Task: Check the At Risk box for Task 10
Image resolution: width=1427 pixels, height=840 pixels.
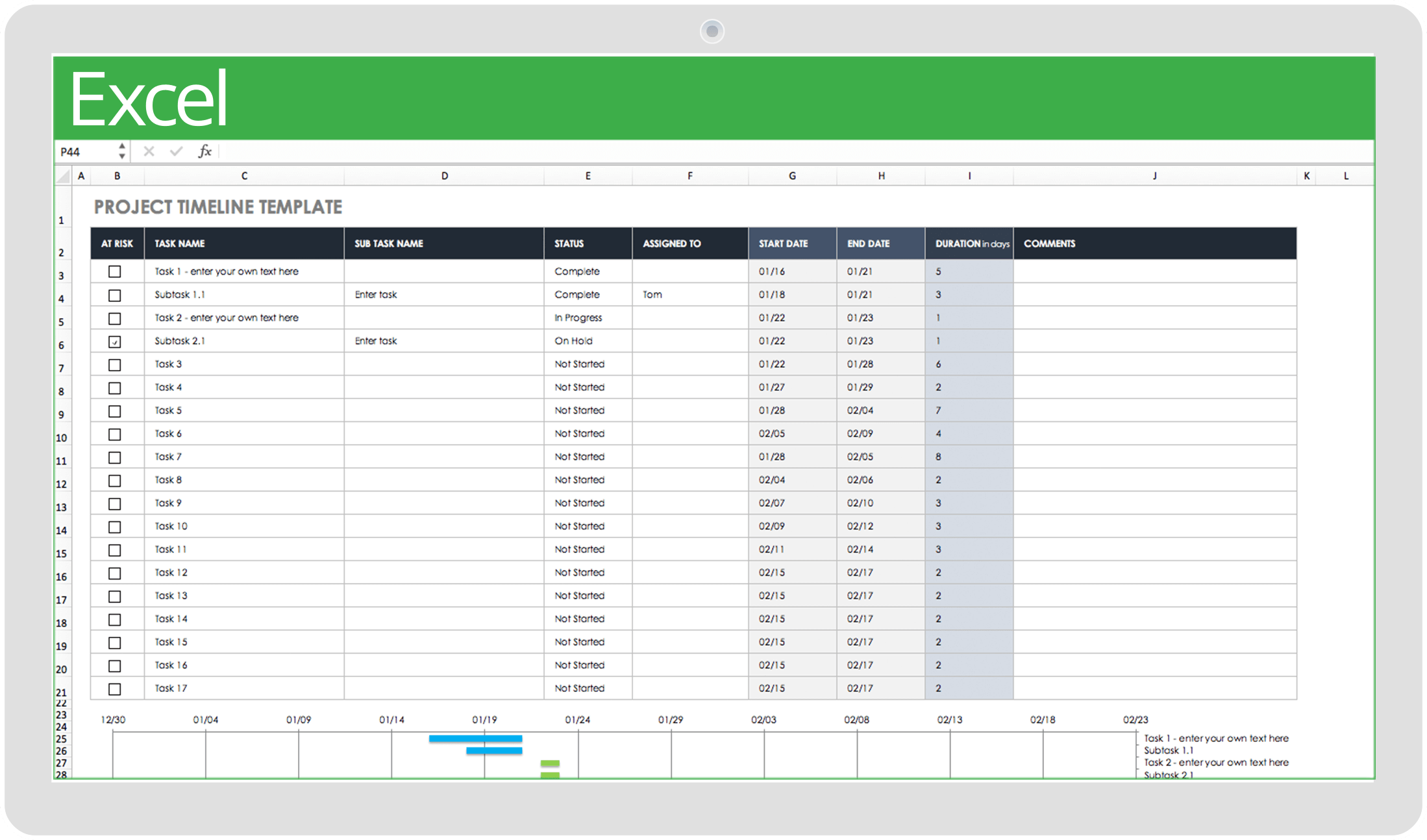Action: coord(115,526)
